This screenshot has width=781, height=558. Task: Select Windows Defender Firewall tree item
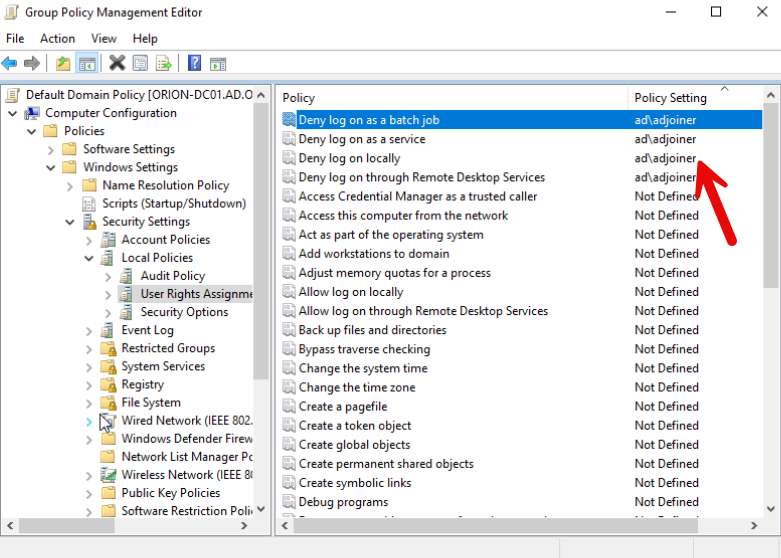coord(187,439)
